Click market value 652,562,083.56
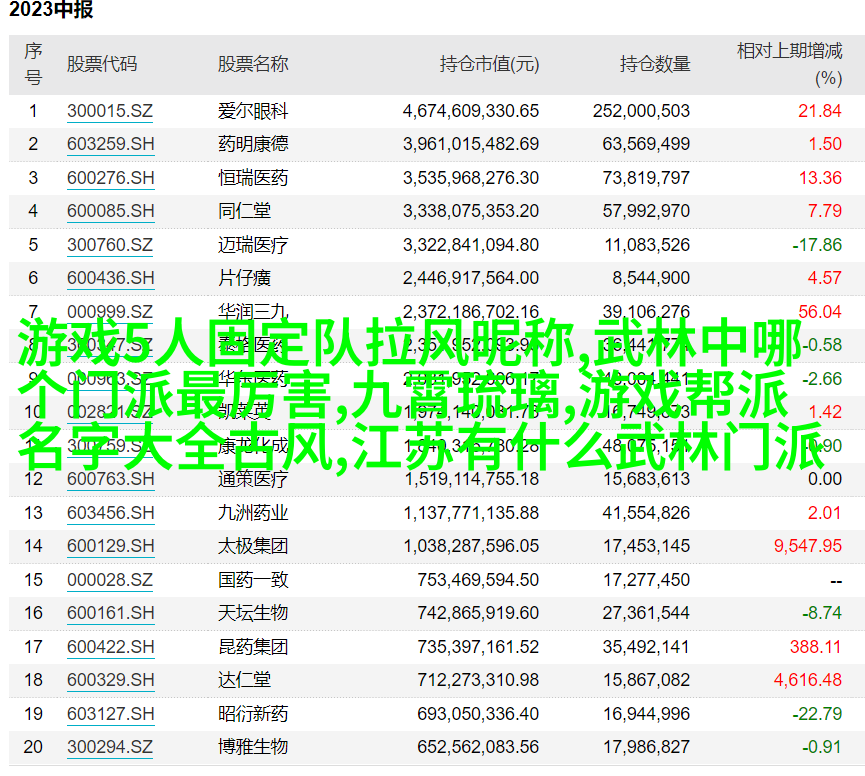Image resolution: width=865 pixels, height=776 pixels. coord(478,747)
